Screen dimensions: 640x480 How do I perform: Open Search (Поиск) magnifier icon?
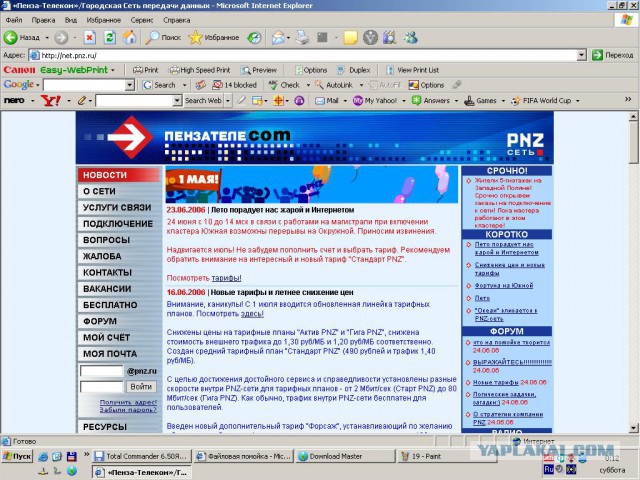(x=152, y=38)
